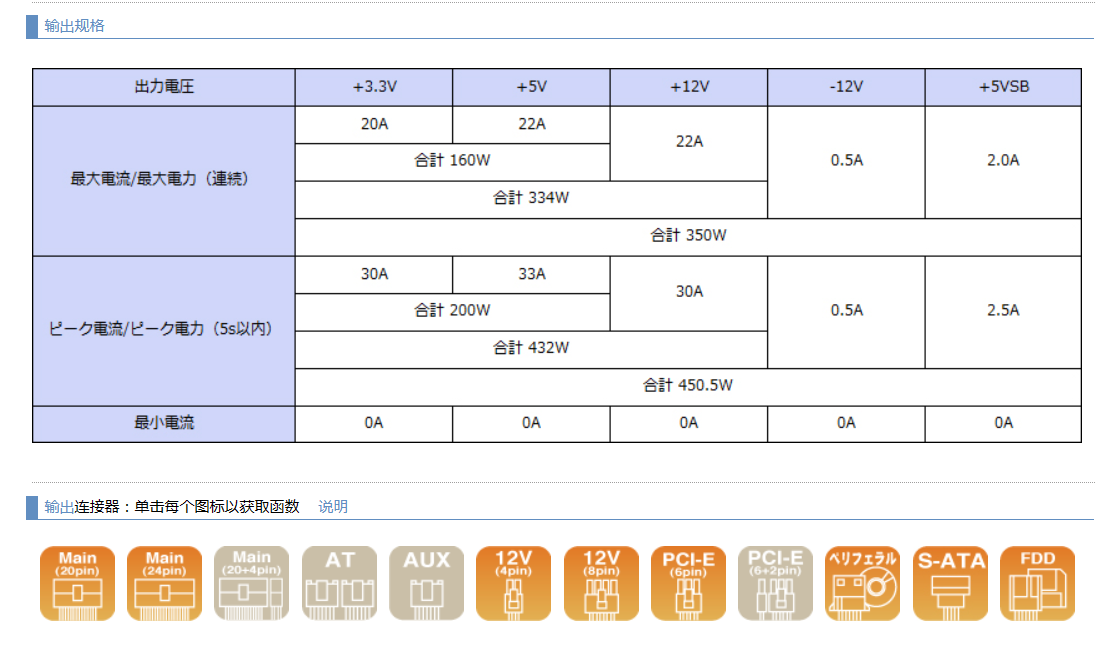Click the 0A minimum cell under +3.3V
This screenshot has width=1106, height=647.
tap(374, 423)
